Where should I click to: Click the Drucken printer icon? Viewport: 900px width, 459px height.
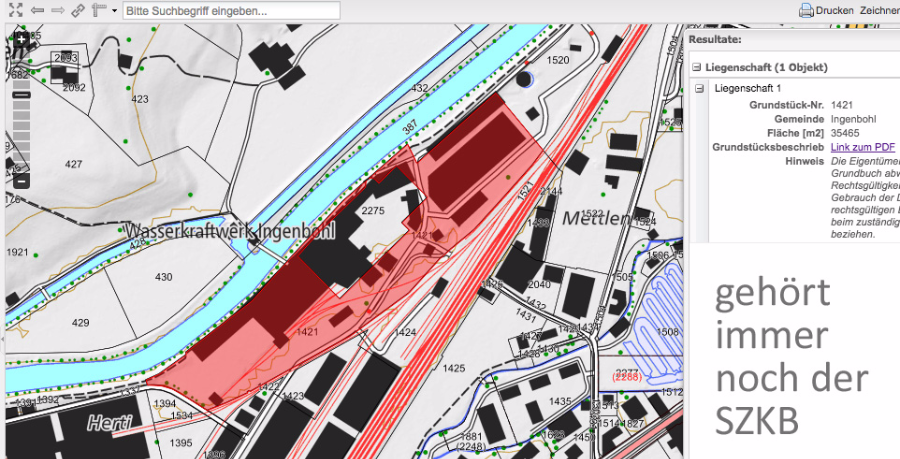pos(806,11)
